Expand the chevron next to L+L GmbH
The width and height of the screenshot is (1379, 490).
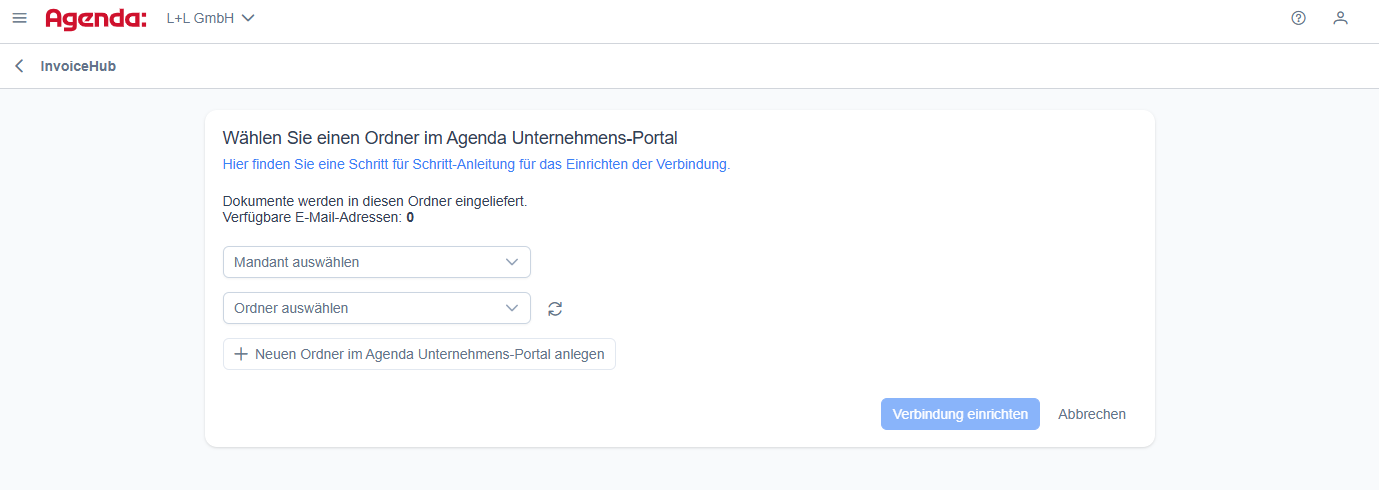pyautogui.click(x=248, y=18)
